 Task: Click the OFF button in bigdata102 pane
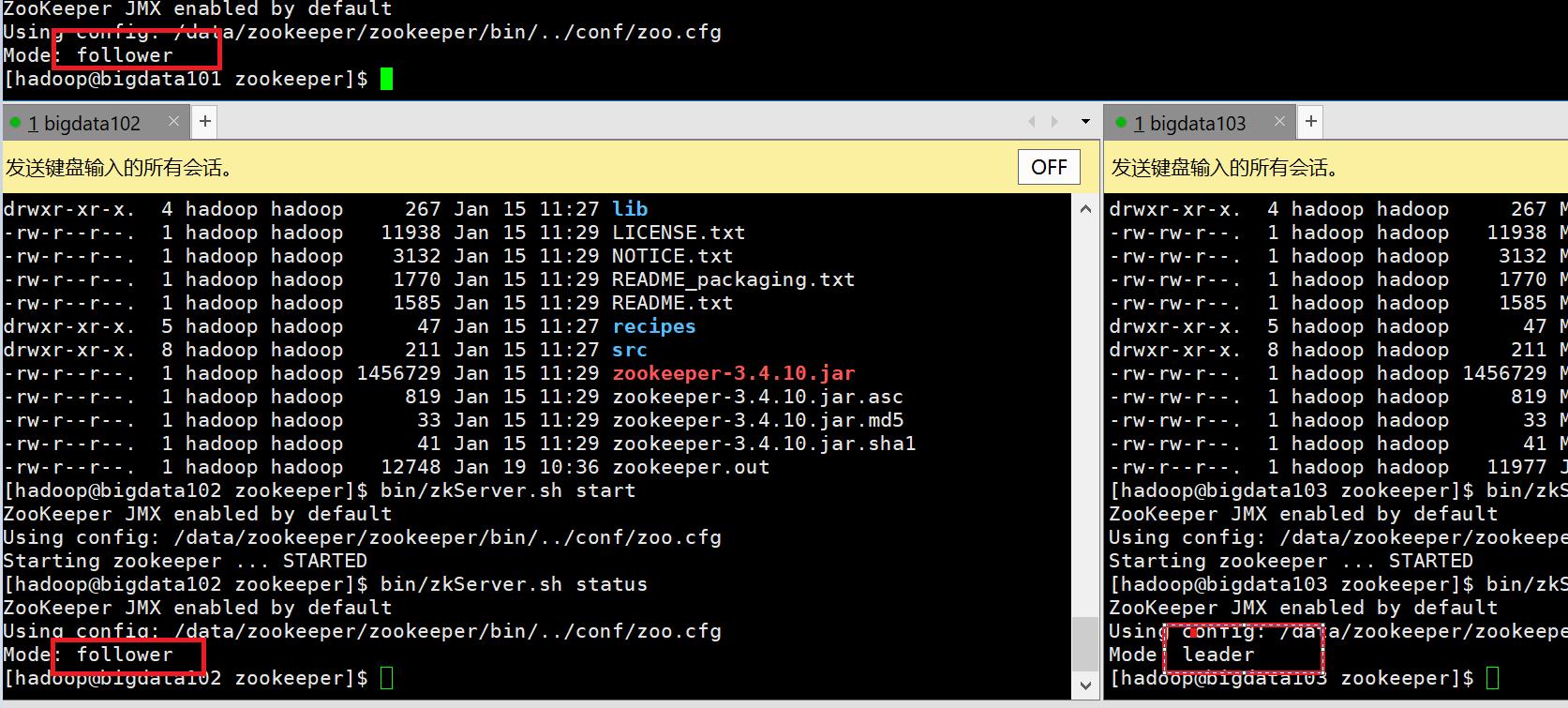[1049, 167]
